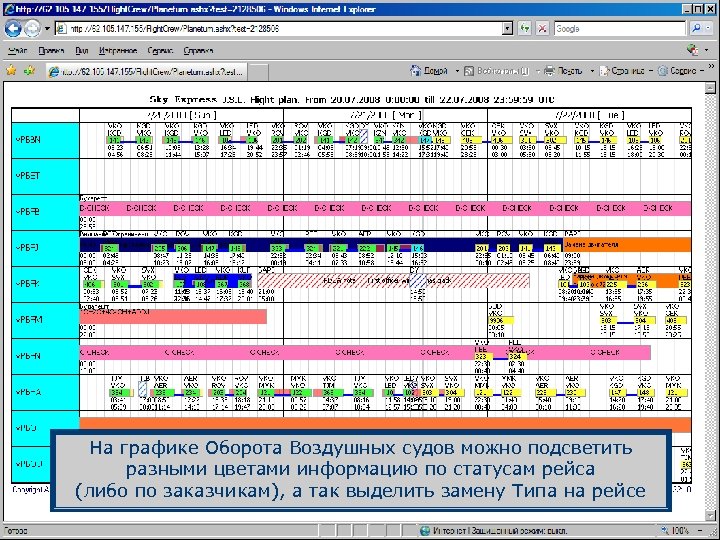Click the VPBFM aircraft row label
The width and height of the screenshot is (720, 540).
(45, 320)
